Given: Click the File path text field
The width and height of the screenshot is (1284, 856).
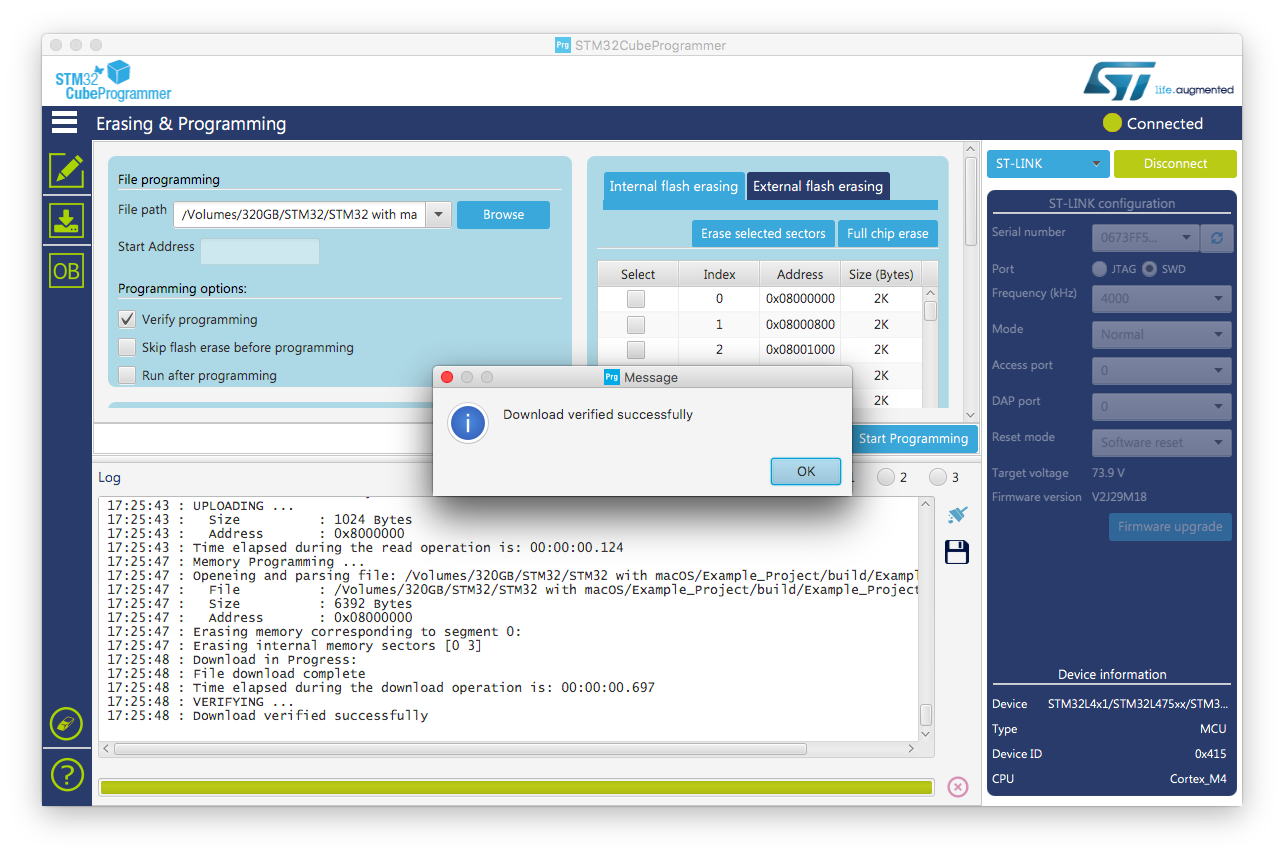Looking at the screenshot, I should click(x=299, y=215).
